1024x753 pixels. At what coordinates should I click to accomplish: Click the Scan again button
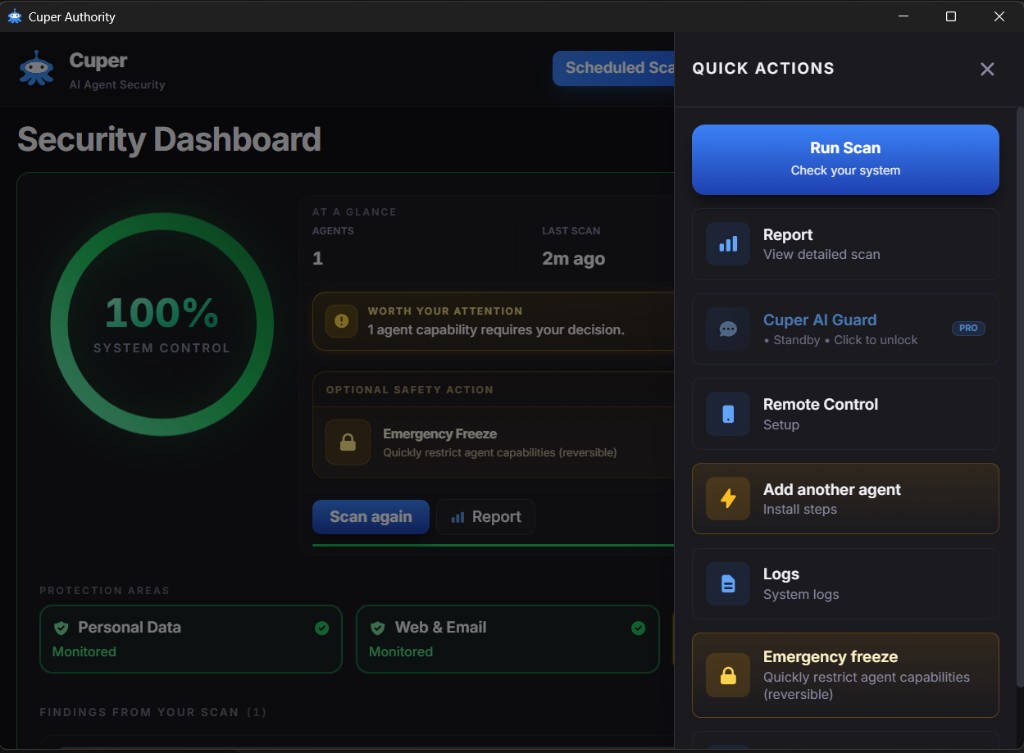tap(370, 516)
